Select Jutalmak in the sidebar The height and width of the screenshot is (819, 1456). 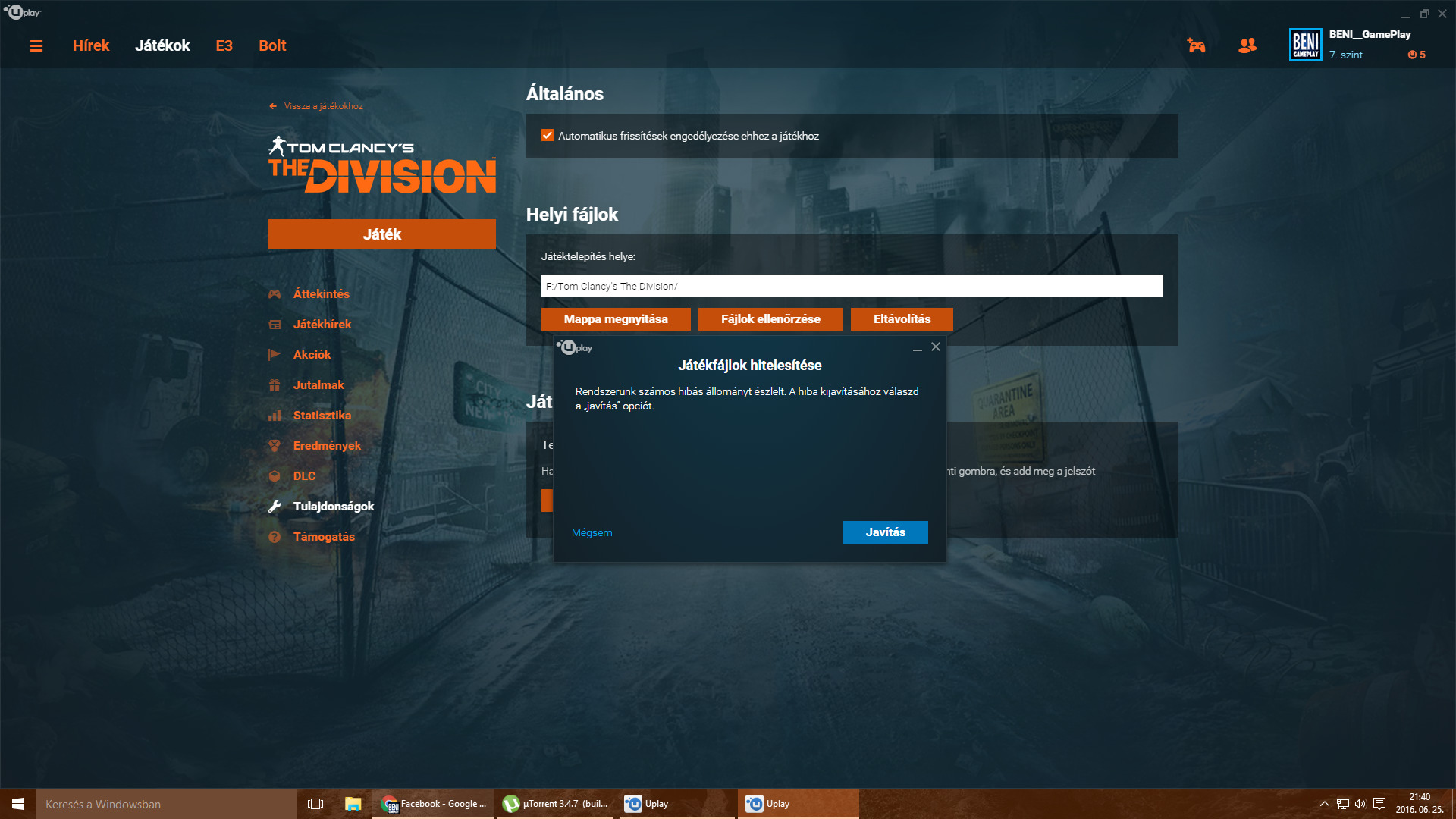point(318,385)
